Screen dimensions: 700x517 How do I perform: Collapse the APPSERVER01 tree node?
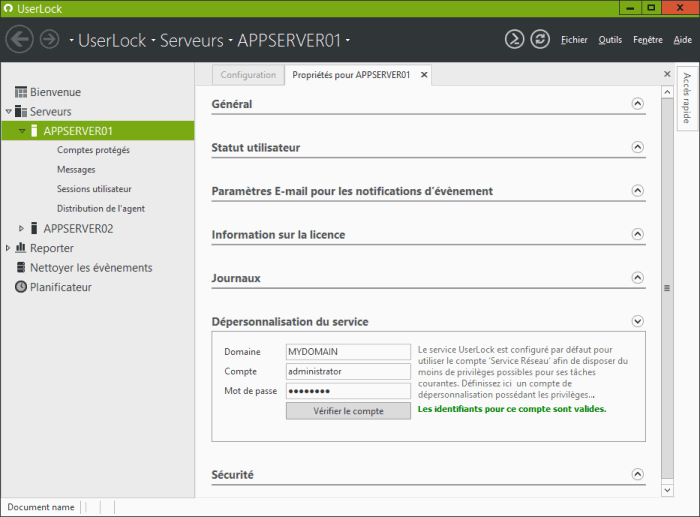click(22, 131)
